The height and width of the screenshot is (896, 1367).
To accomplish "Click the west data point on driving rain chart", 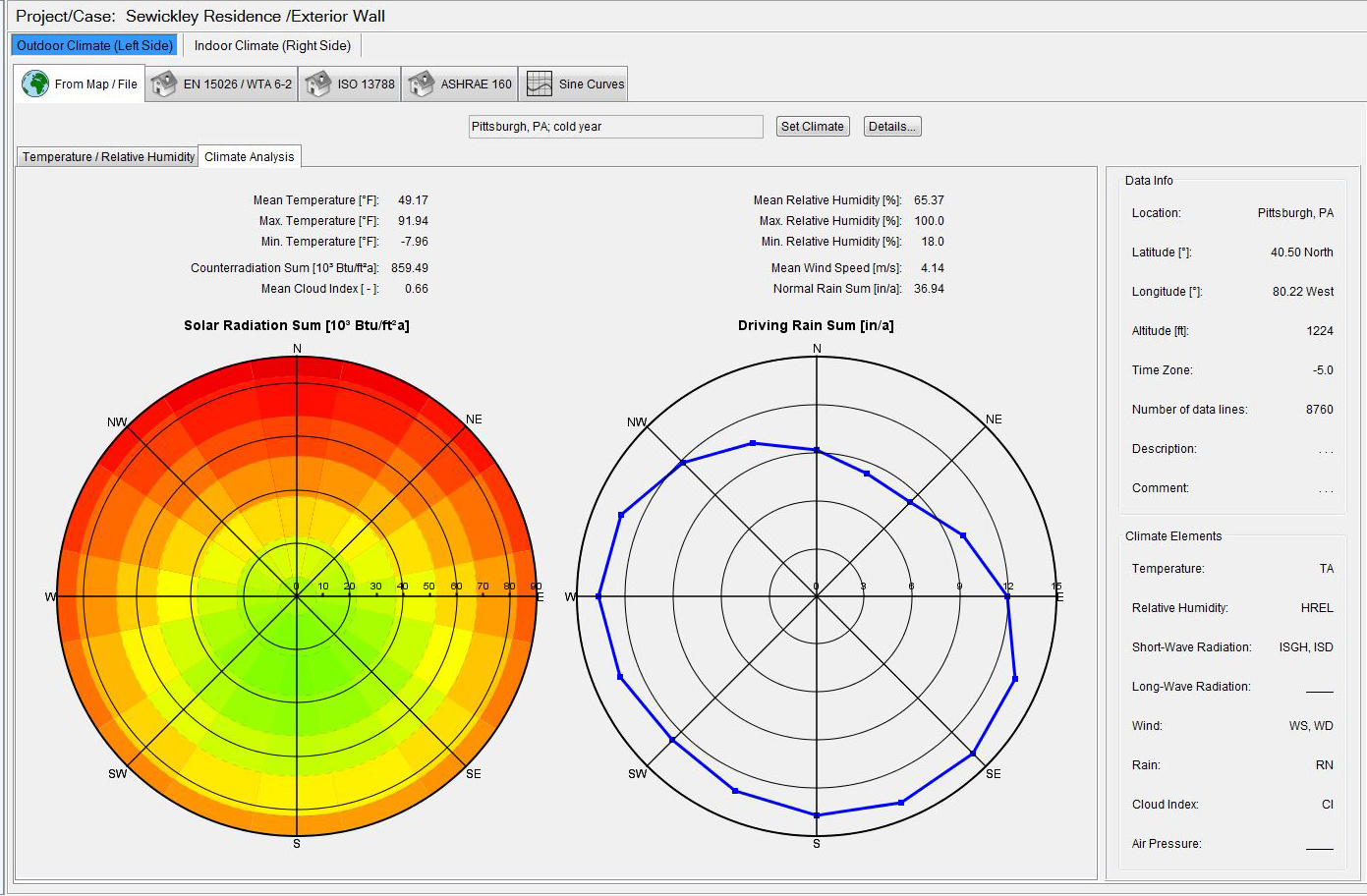I will point(598,596).
